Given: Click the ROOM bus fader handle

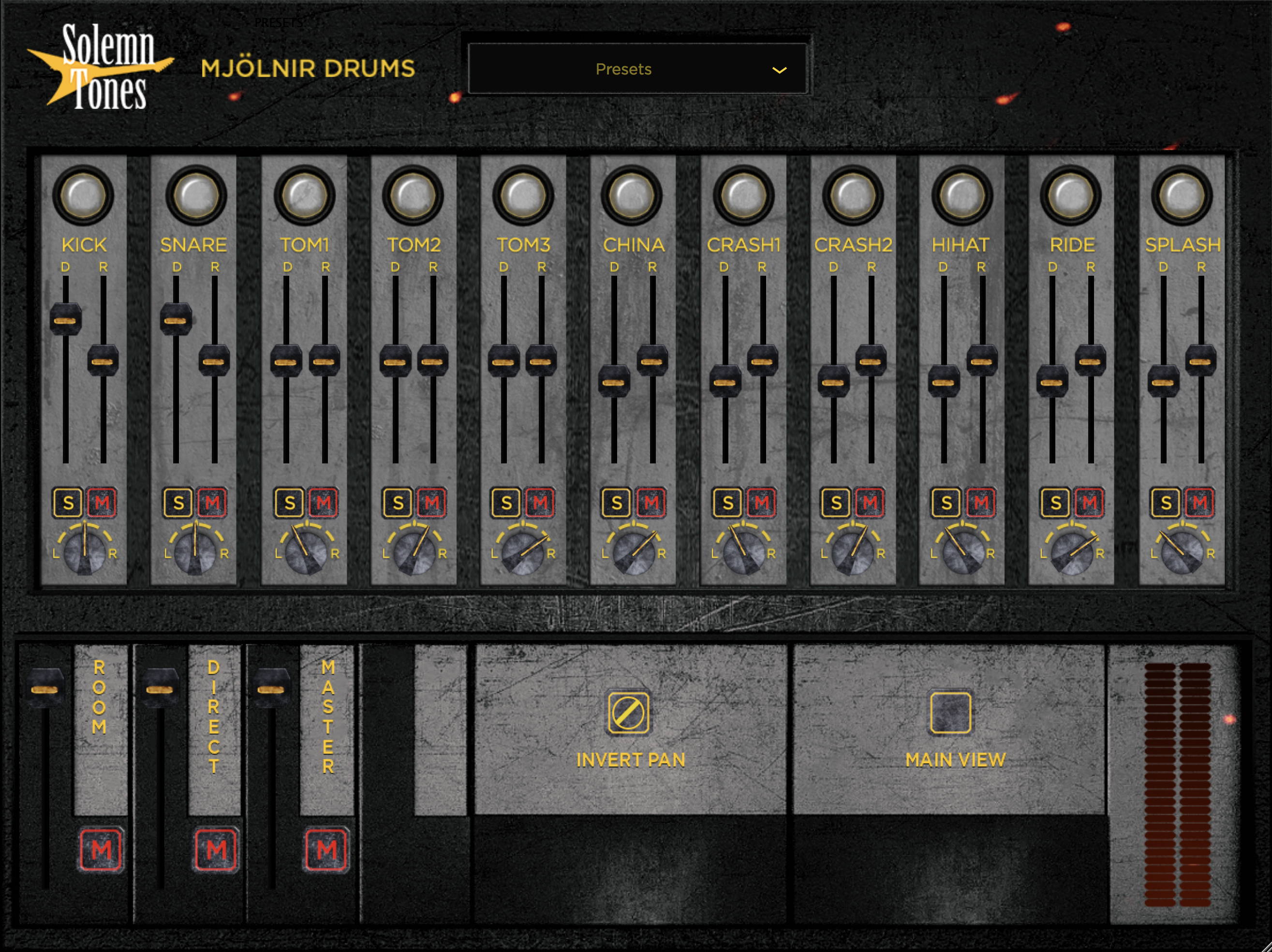Looking at the screenshot, I should click(x=44, y=688).
